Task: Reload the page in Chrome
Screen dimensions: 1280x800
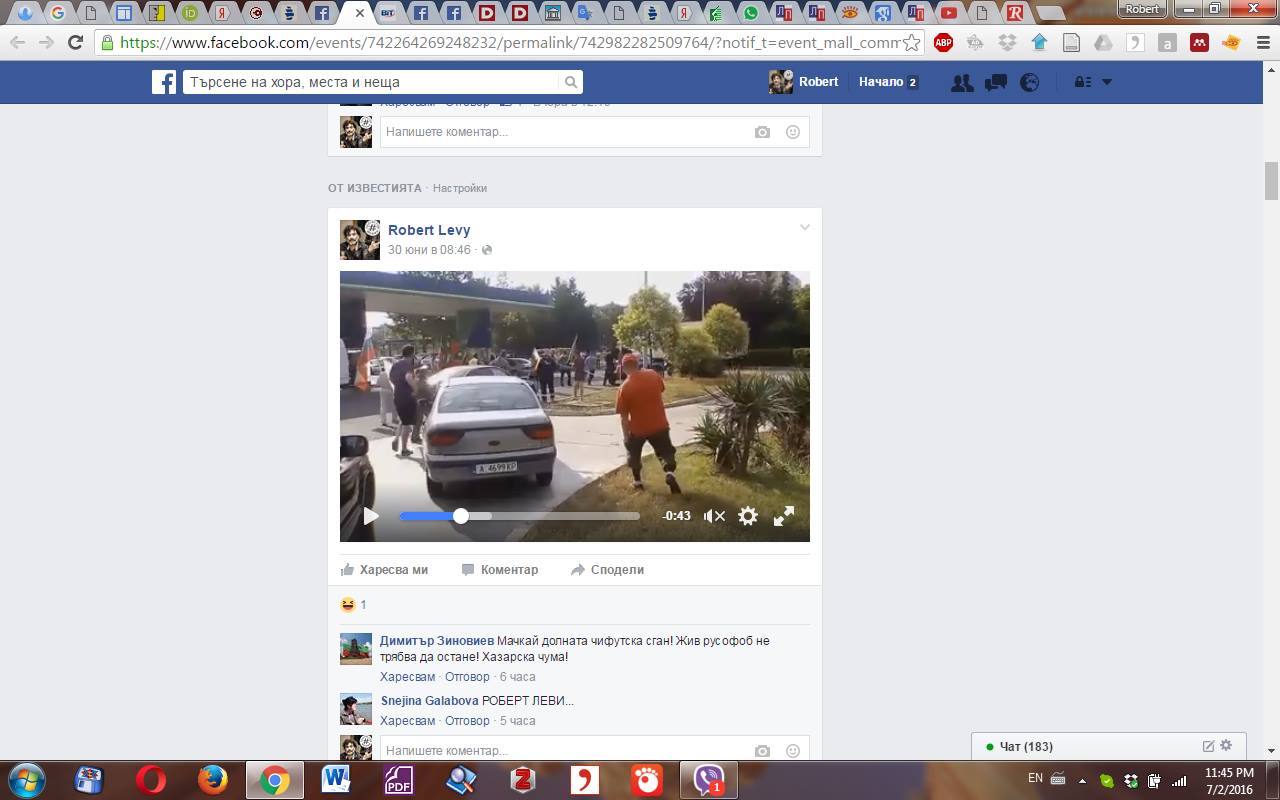Action: click(x=75, y=43)
